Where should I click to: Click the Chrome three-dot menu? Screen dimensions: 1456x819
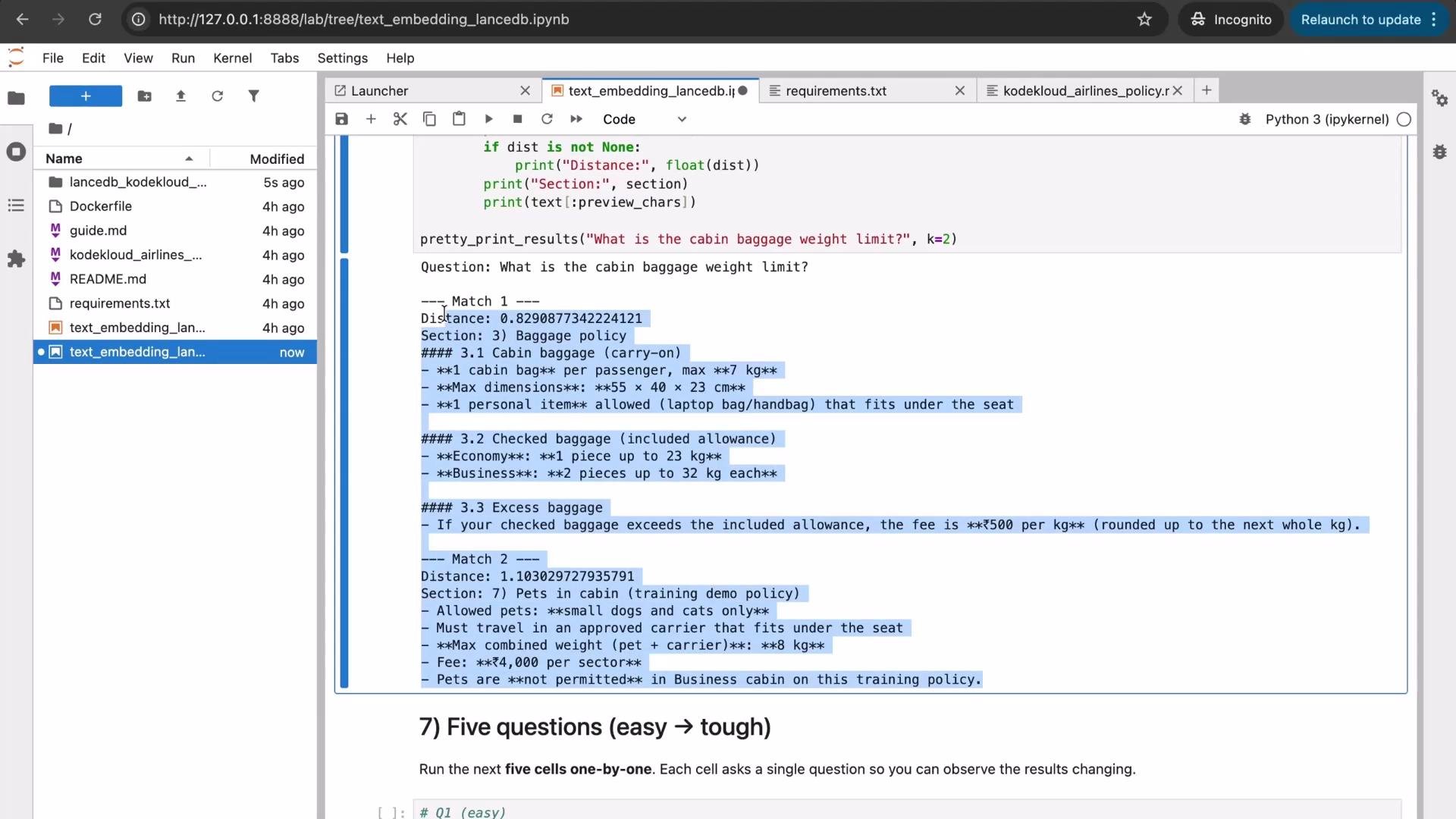[x=1434, y=20]
